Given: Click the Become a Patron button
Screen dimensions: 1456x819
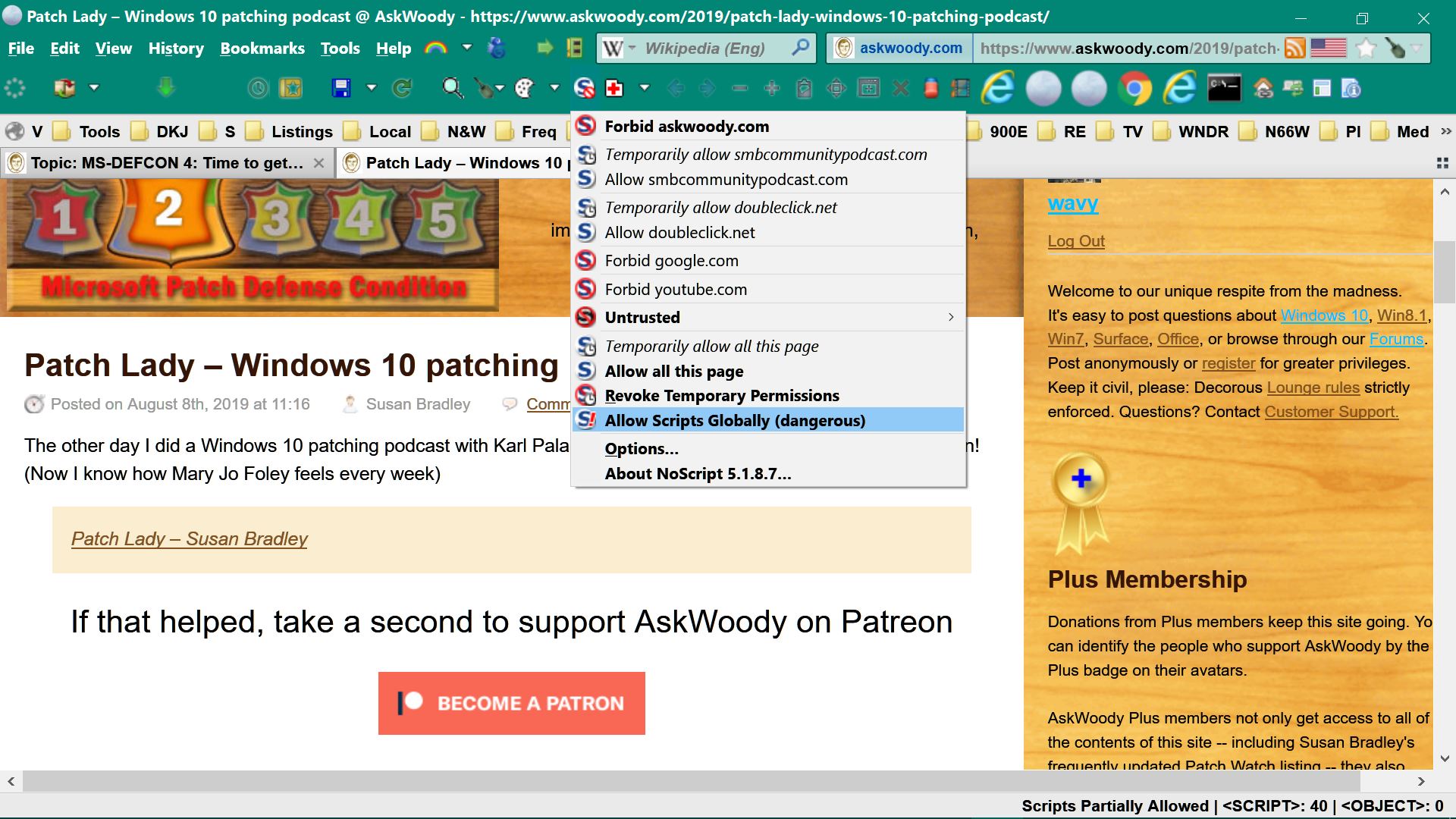Looking at the screenshot, I should (x=512, y=703).
